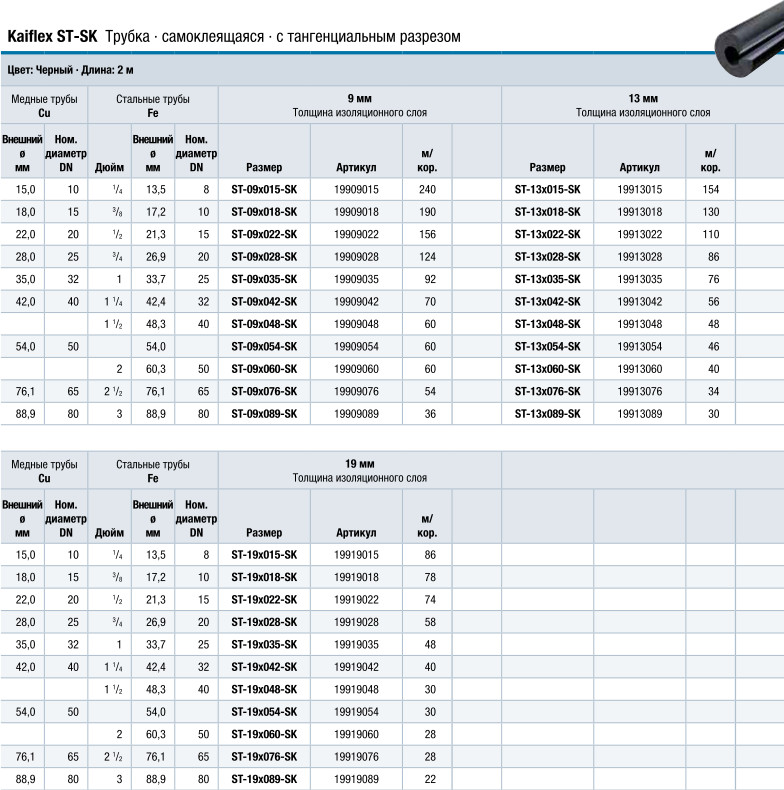The width and height of the screenshot is (784, 790).
Task: Click article 19909048
Action: click(356, 324)
